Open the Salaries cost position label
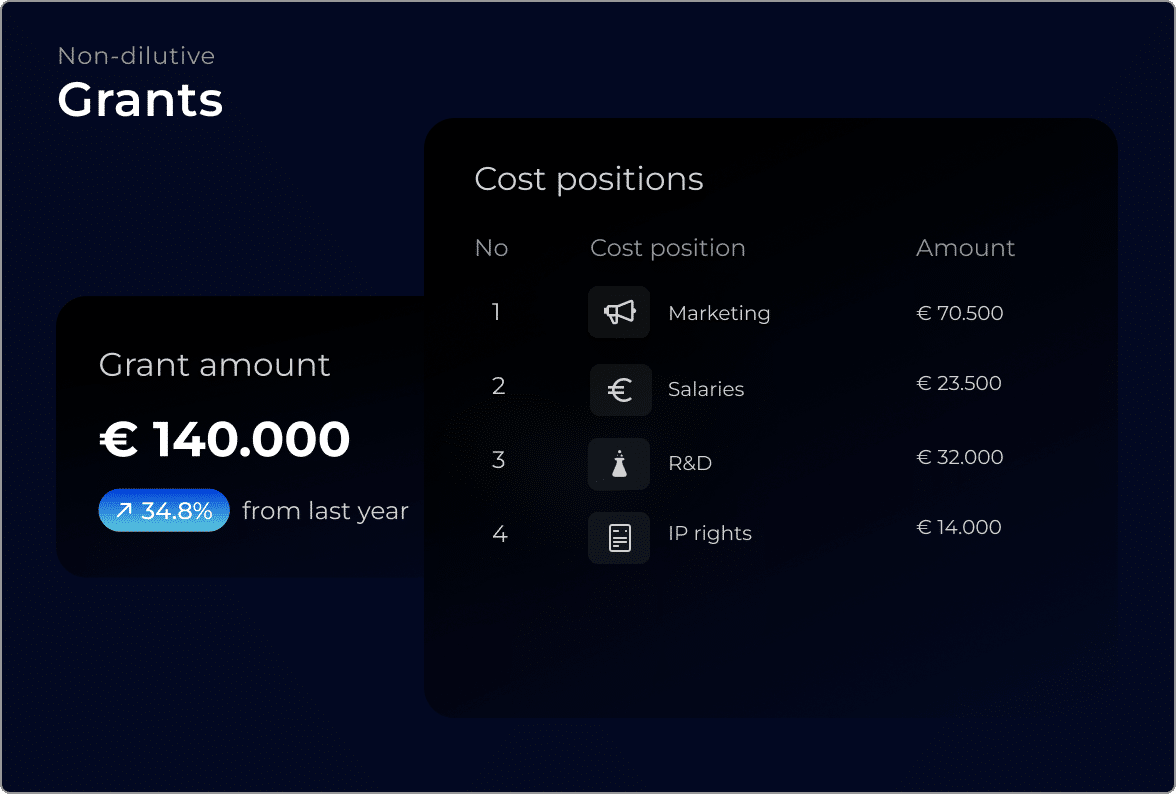This screenshot has height=794, width=1176. point(706,389)
